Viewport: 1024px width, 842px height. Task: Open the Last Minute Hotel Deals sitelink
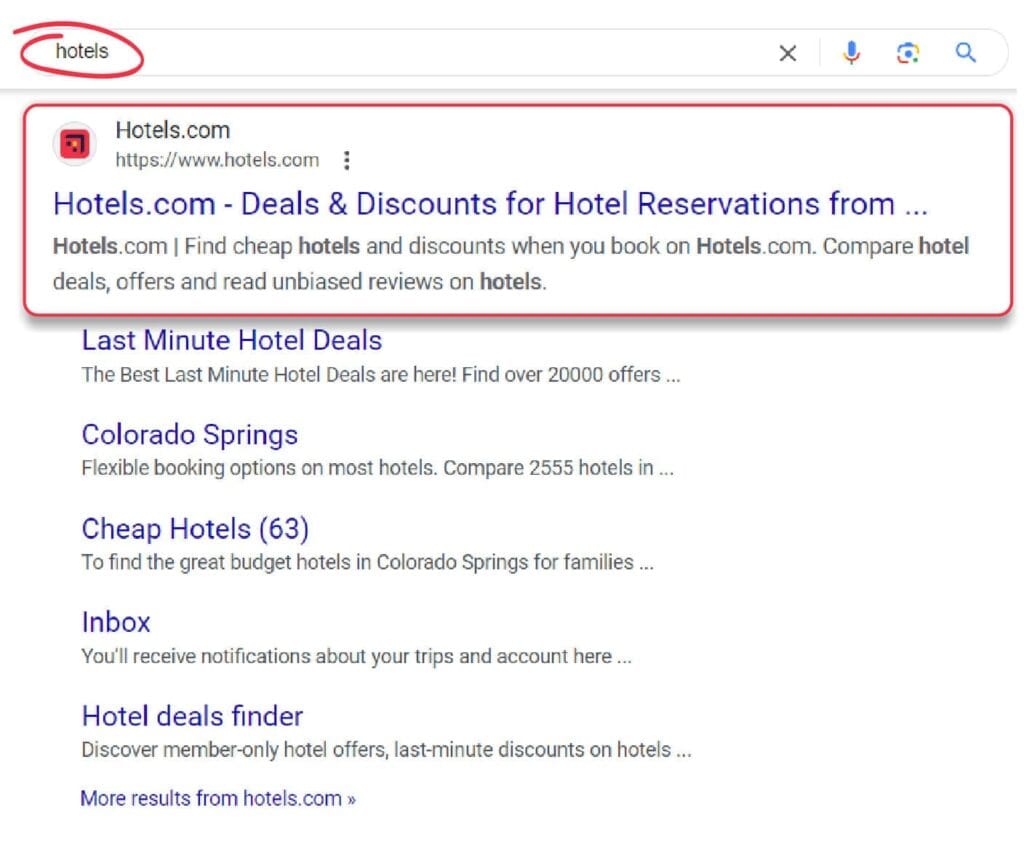click(x=232, y=340)
